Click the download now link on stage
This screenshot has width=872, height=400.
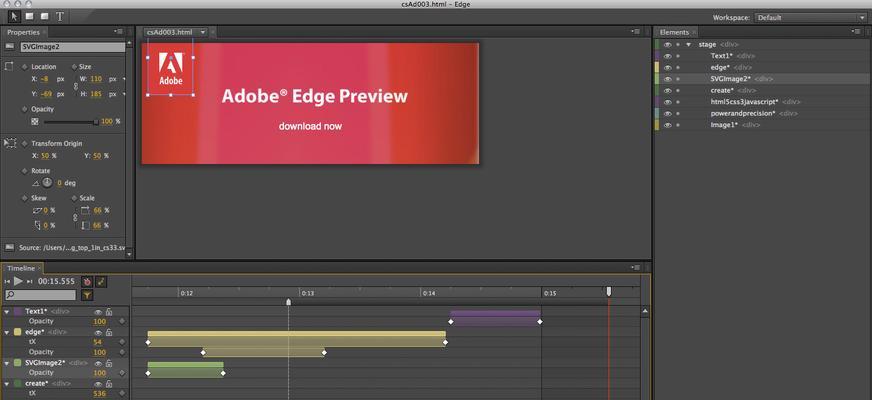pyautogui.click(x=310, y=126)
